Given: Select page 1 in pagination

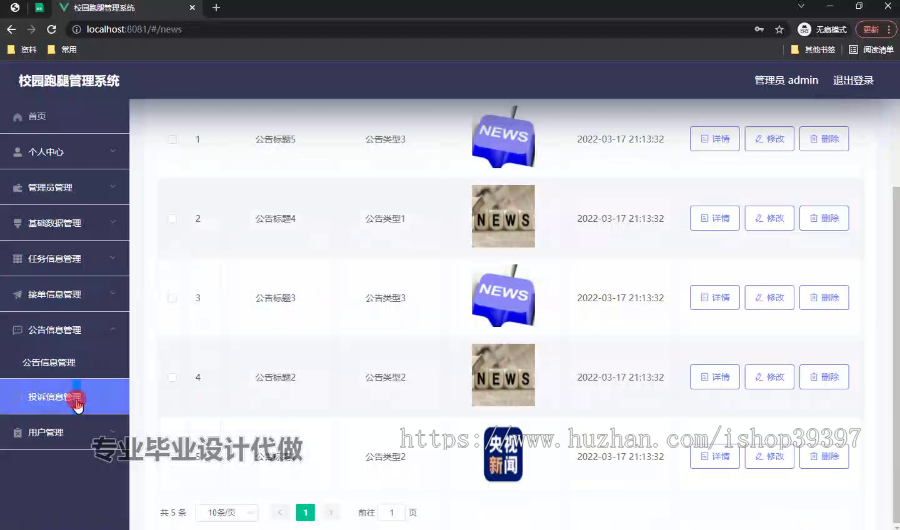Looking at the screenshot, I should click(305, 512).
